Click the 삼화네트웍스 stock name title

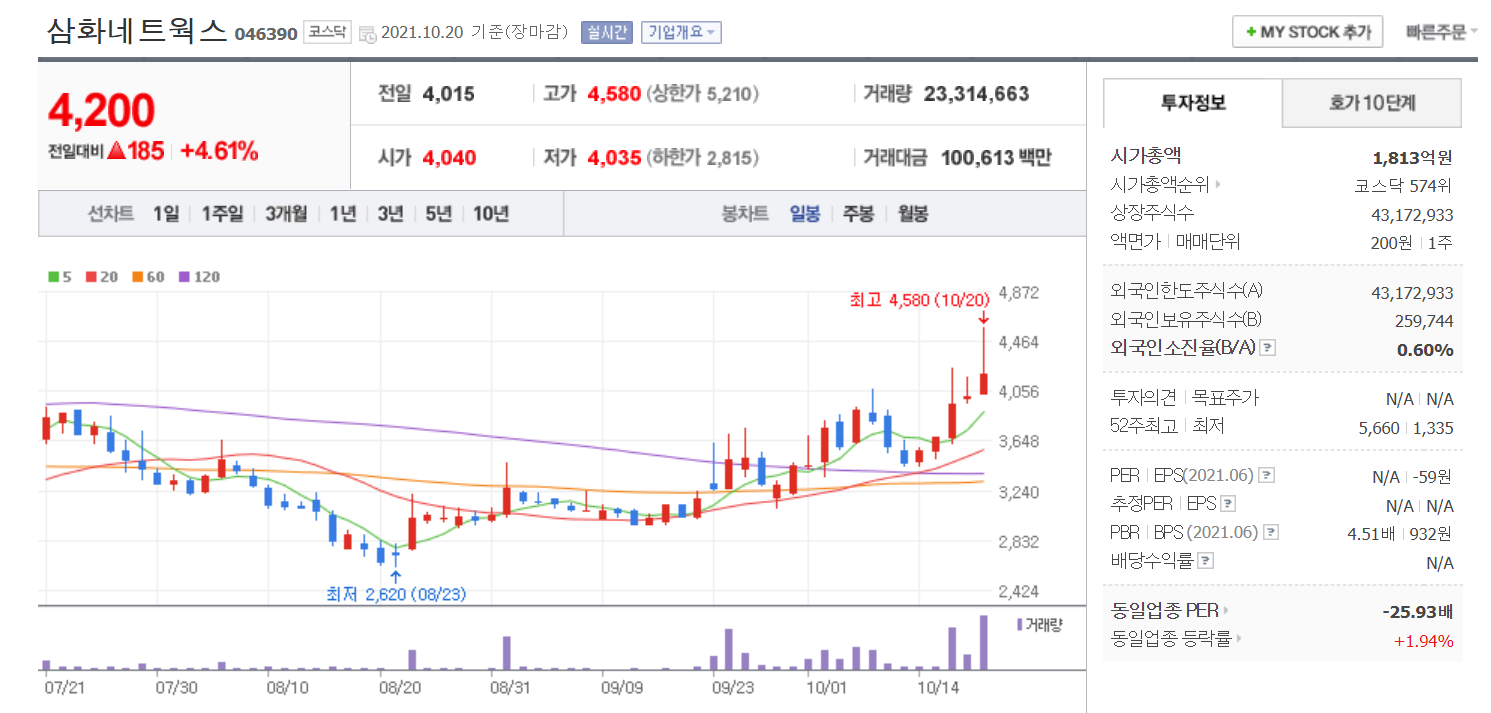137,30
